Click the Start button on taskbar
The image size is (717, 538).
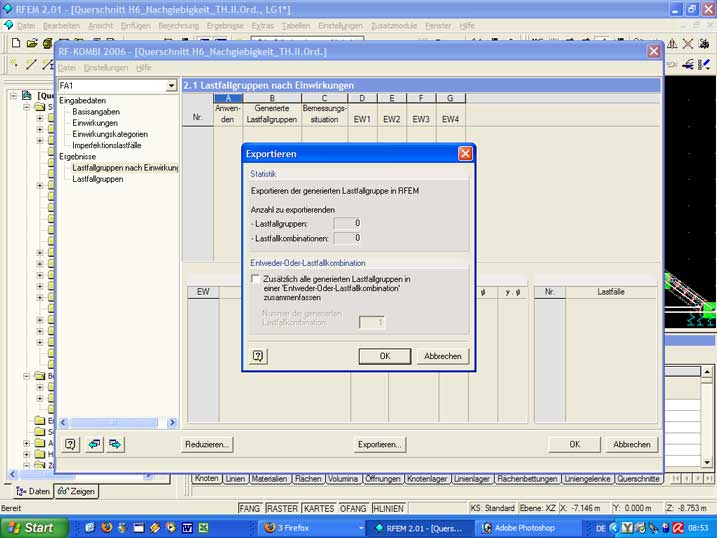34,528
